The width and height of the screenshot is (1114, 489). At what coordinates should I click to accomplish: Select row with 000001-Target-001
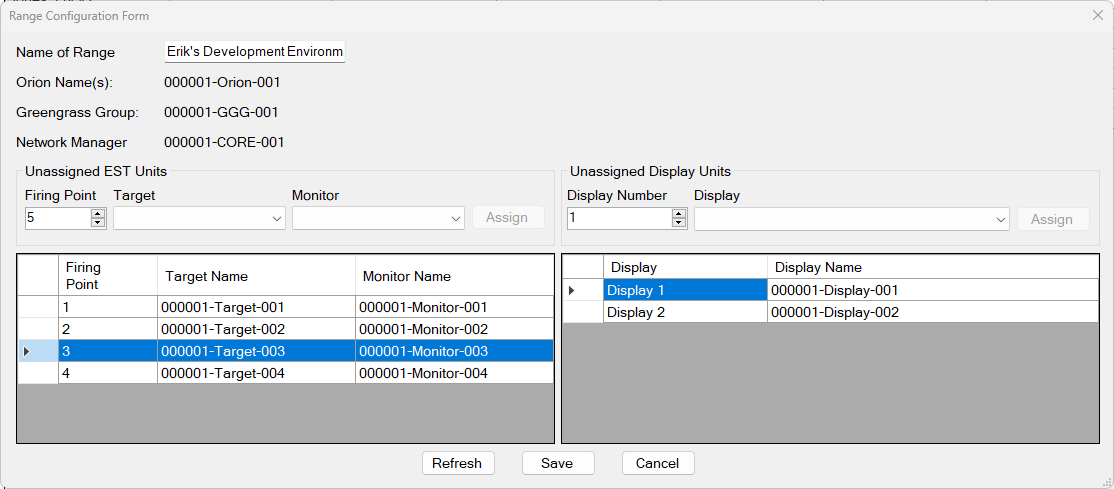coord(223,308)
